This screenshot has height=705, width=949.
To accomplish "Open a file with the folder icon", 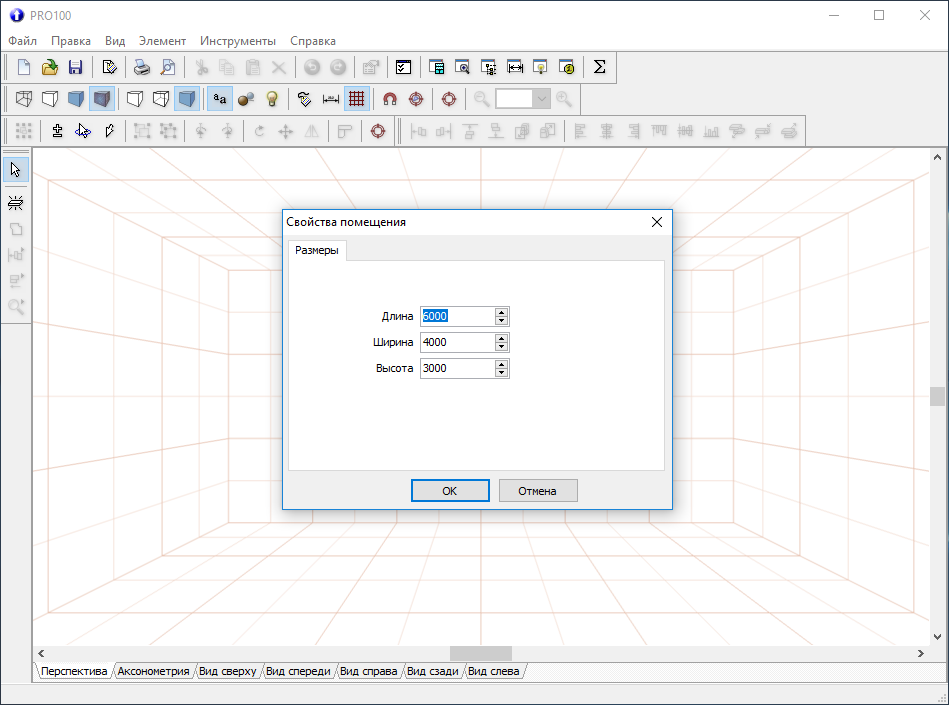I will [49, 67].
